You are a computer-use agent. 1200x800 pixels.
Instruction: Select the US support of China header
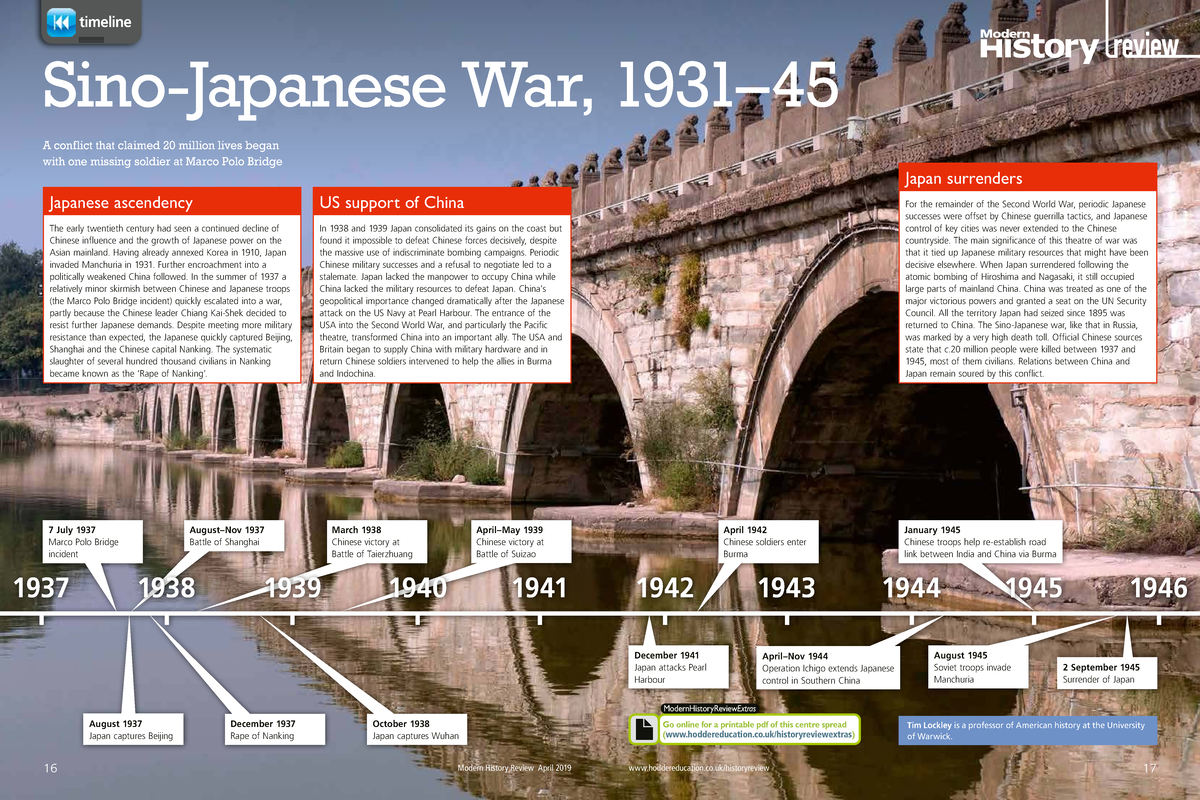click(x=388, y=202)
